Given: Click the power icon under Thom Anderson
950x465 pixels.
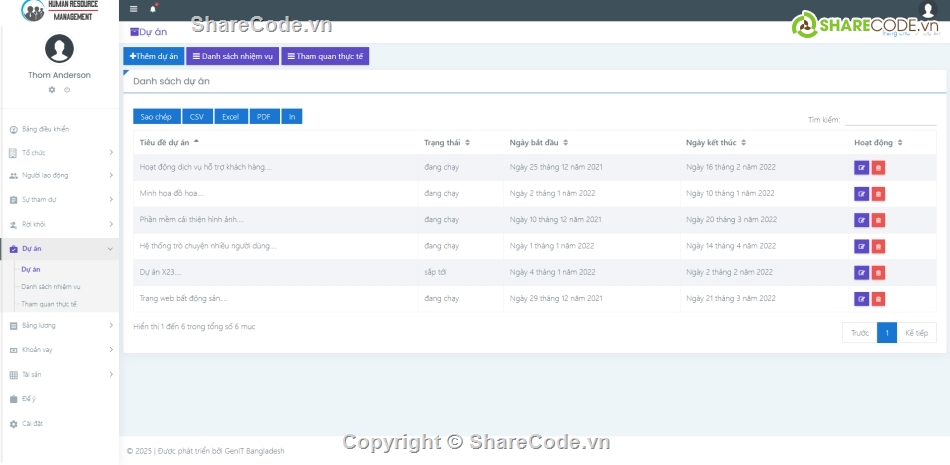Looking at the screenshot, I should click(x=67, y=90).
